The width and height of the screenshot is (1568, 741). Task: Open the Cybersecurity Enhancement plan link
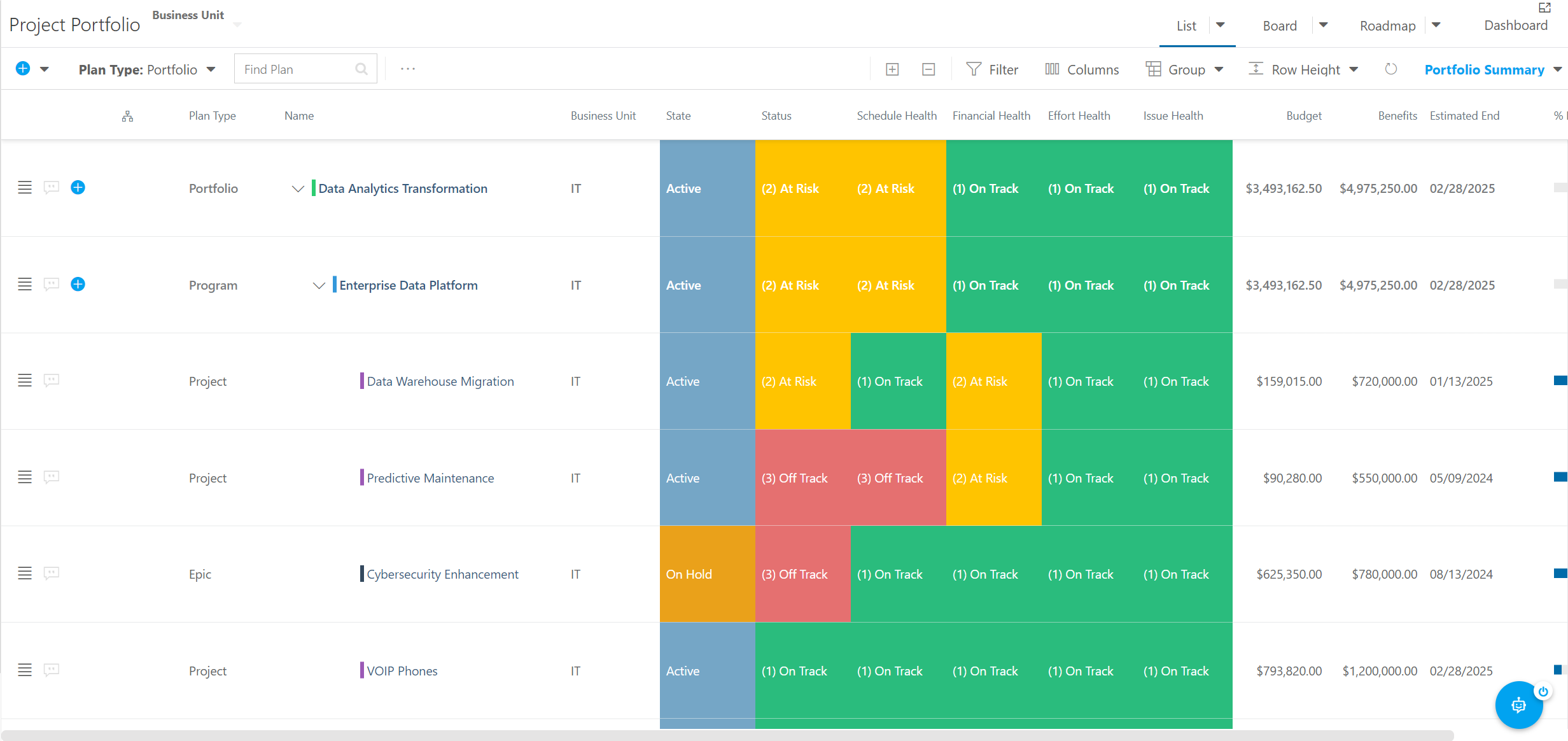click(x=442, y=574)
